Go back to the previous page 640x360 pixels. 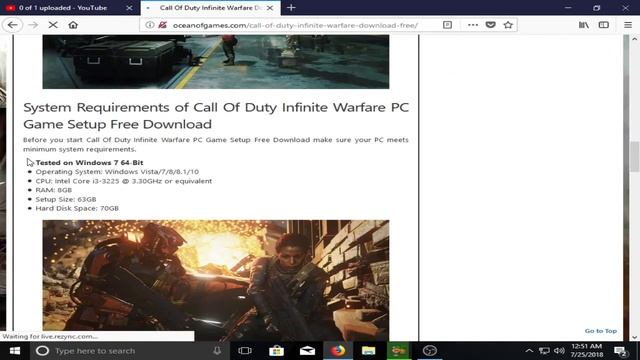pyautogui.click(x=12, y=25)
